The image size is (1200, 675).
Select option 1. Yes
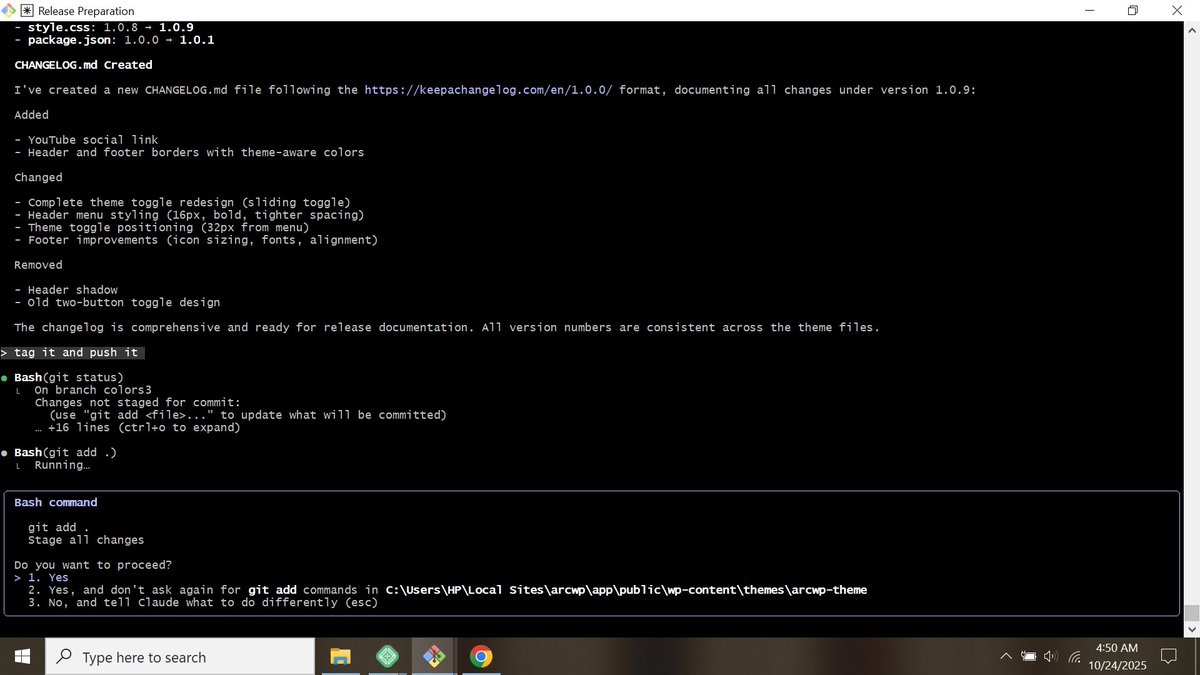(48, 577)
